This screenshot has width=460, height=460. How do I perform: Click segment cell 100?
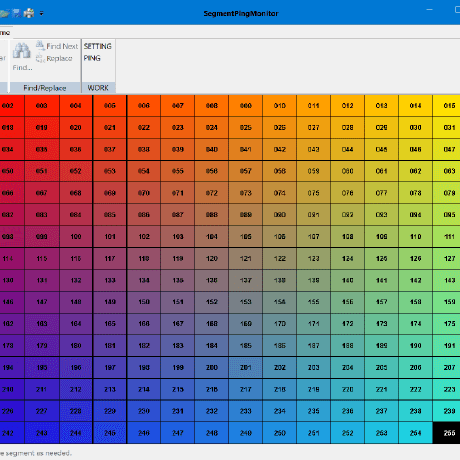pos(76,237)
